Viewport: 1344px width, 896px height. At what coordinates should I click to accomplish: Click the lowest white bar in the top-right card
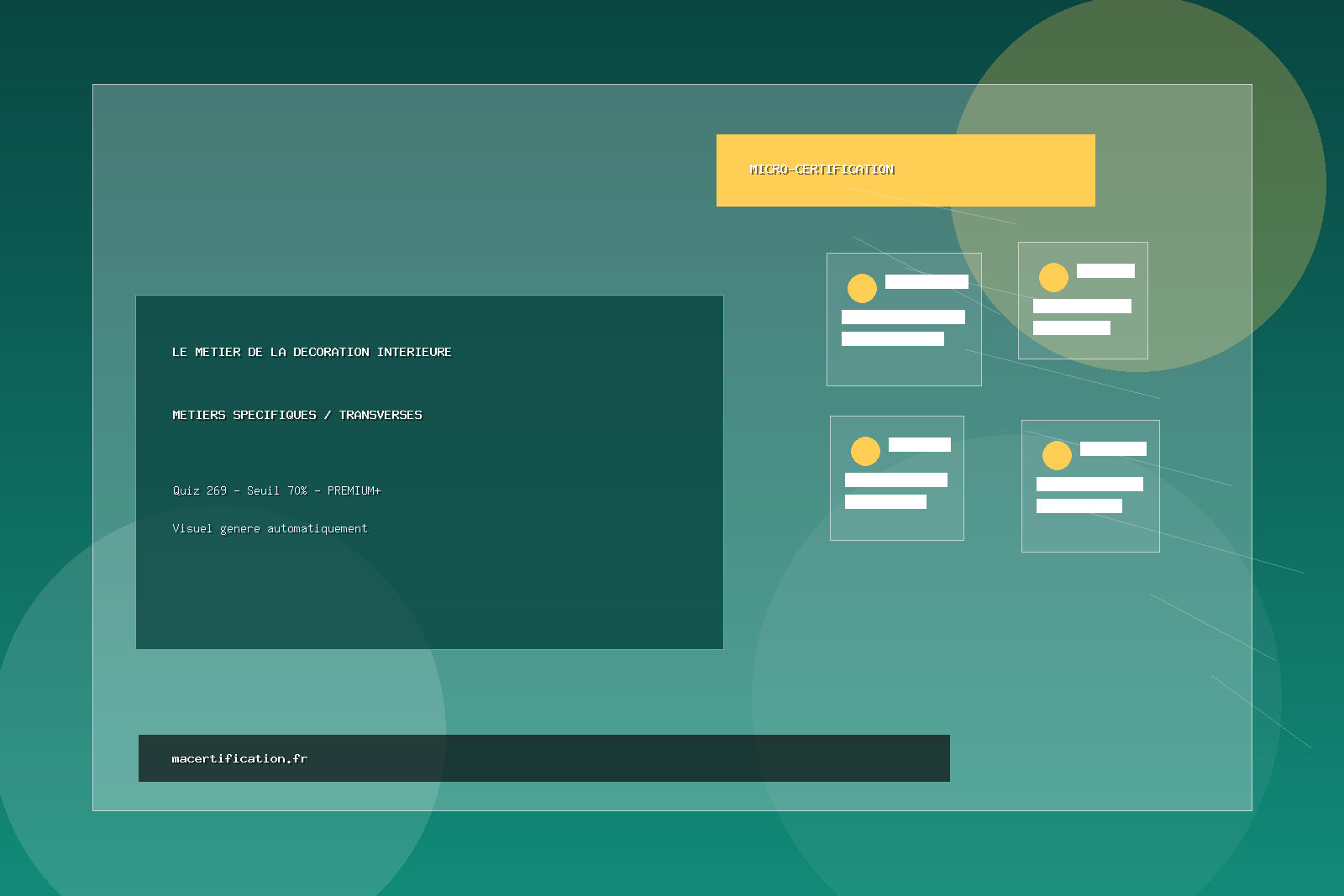pos(1072,328)
